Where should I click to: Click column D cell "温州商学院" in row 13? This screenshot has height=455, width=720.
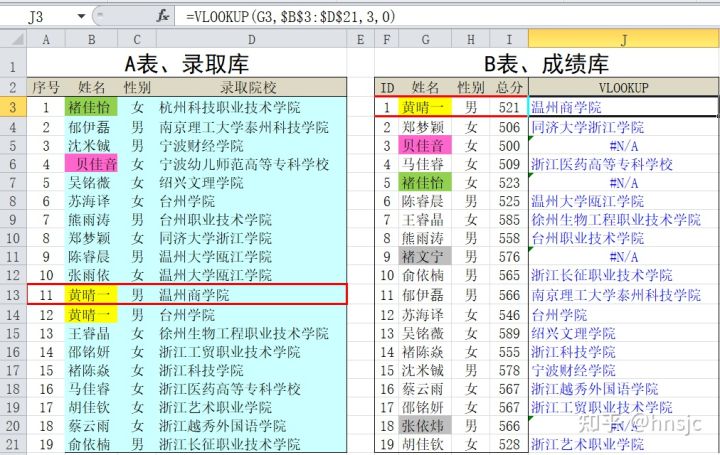252,295
